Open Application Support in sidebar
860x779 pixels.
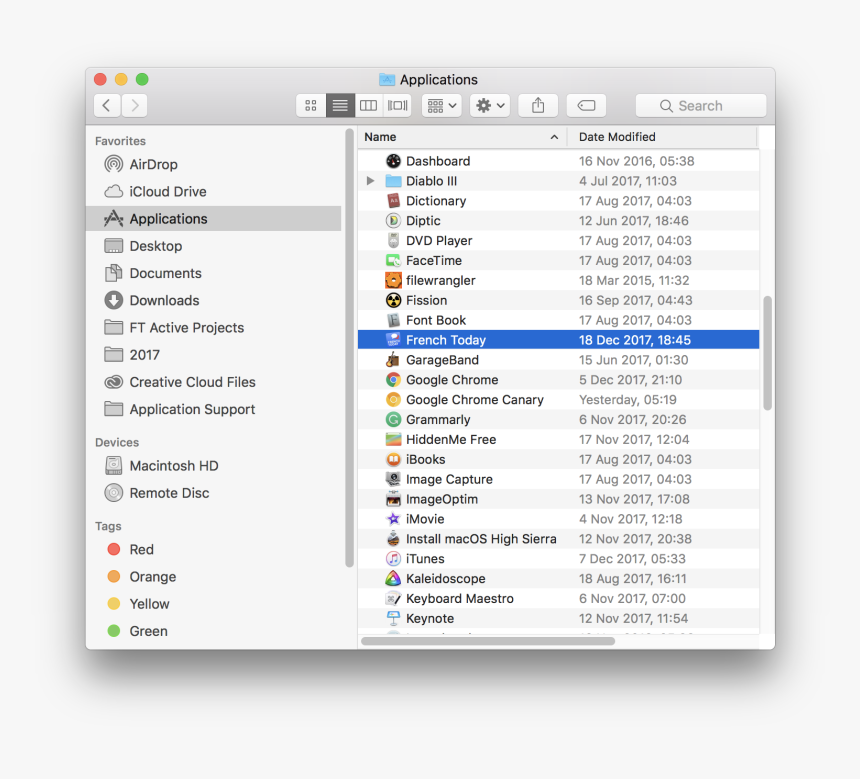click(x=213, y=409)
